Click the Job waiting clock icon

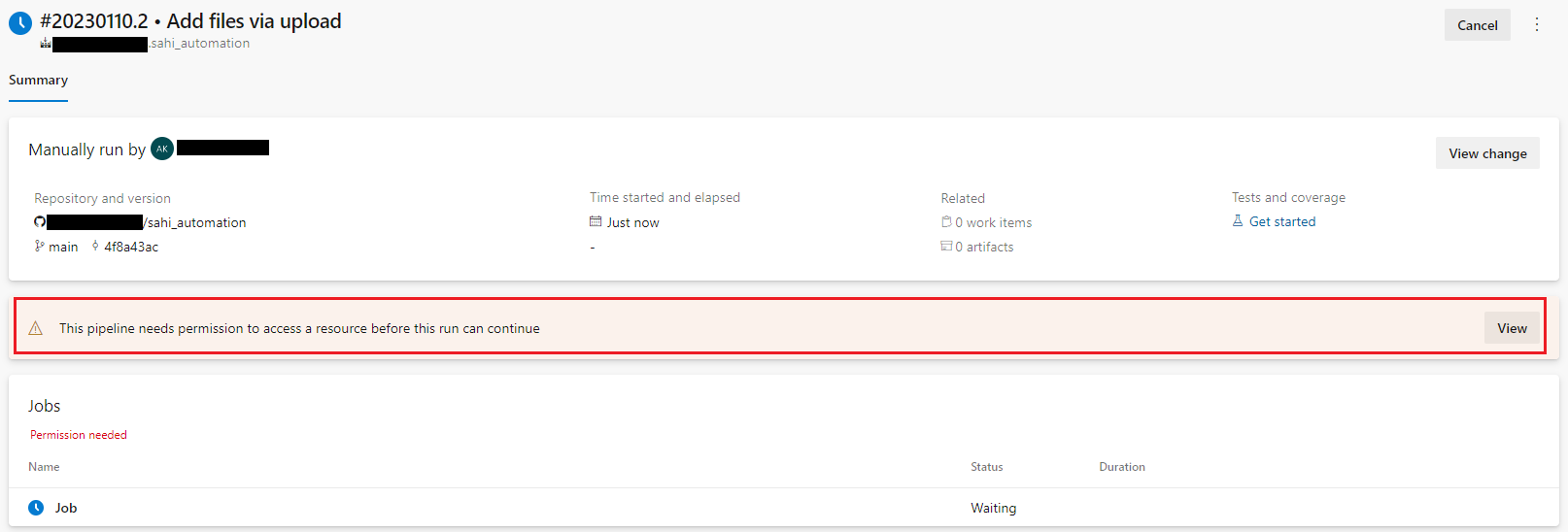pyautogui.click(x=36, y=508)
